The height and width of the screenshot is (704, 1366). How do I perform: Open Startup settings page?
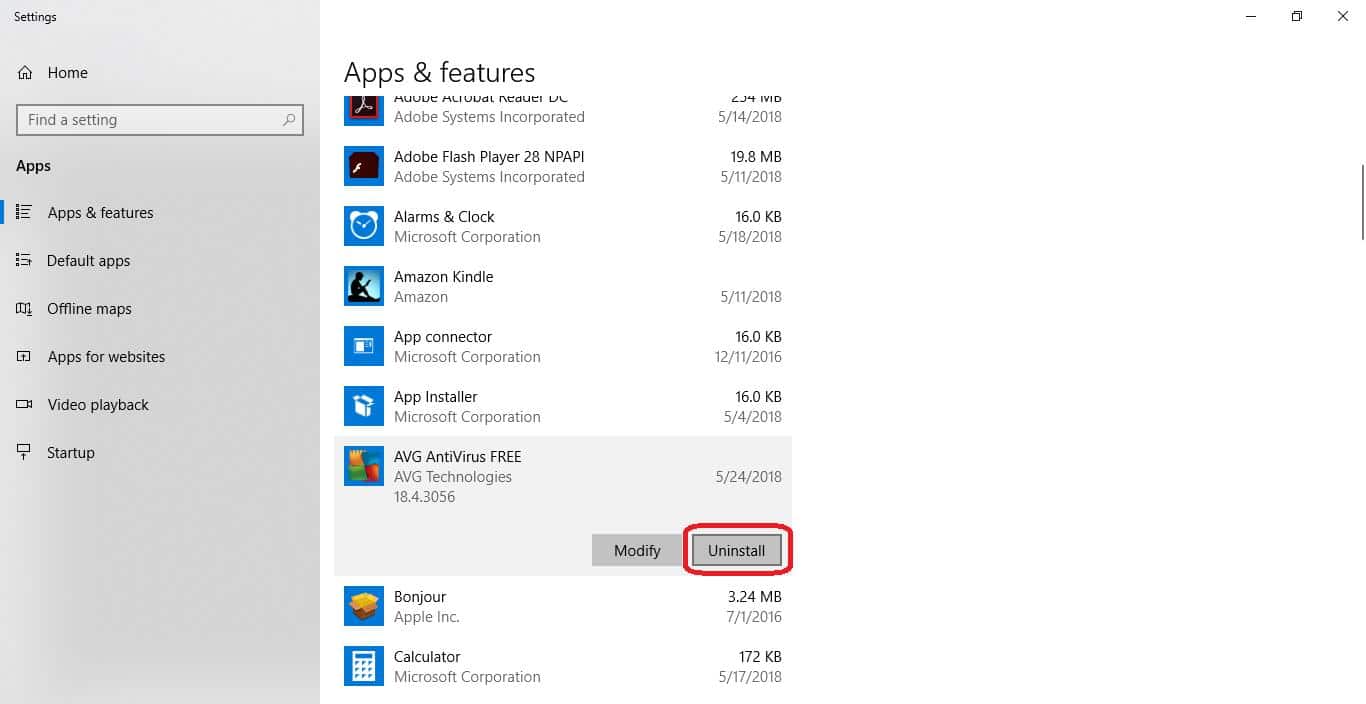(x=160, y=452)
